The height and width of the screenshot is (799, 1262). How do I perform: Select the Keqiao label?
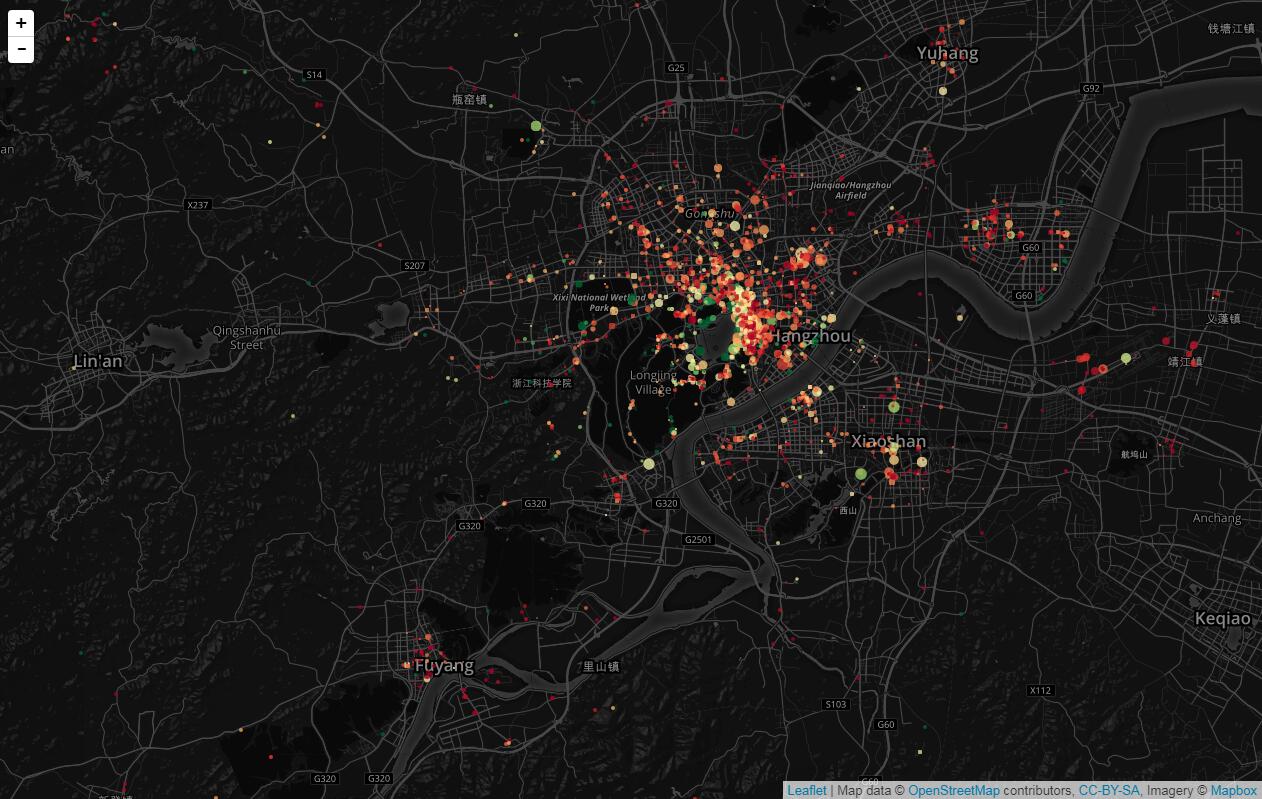click(x=1222, y=619)
